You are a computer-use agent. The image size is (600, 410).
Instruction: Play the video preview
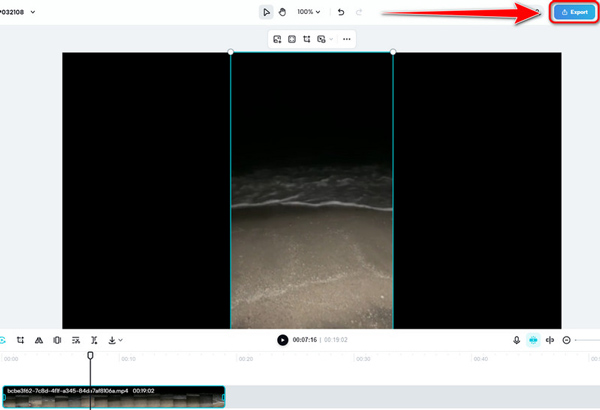[282, 340]
